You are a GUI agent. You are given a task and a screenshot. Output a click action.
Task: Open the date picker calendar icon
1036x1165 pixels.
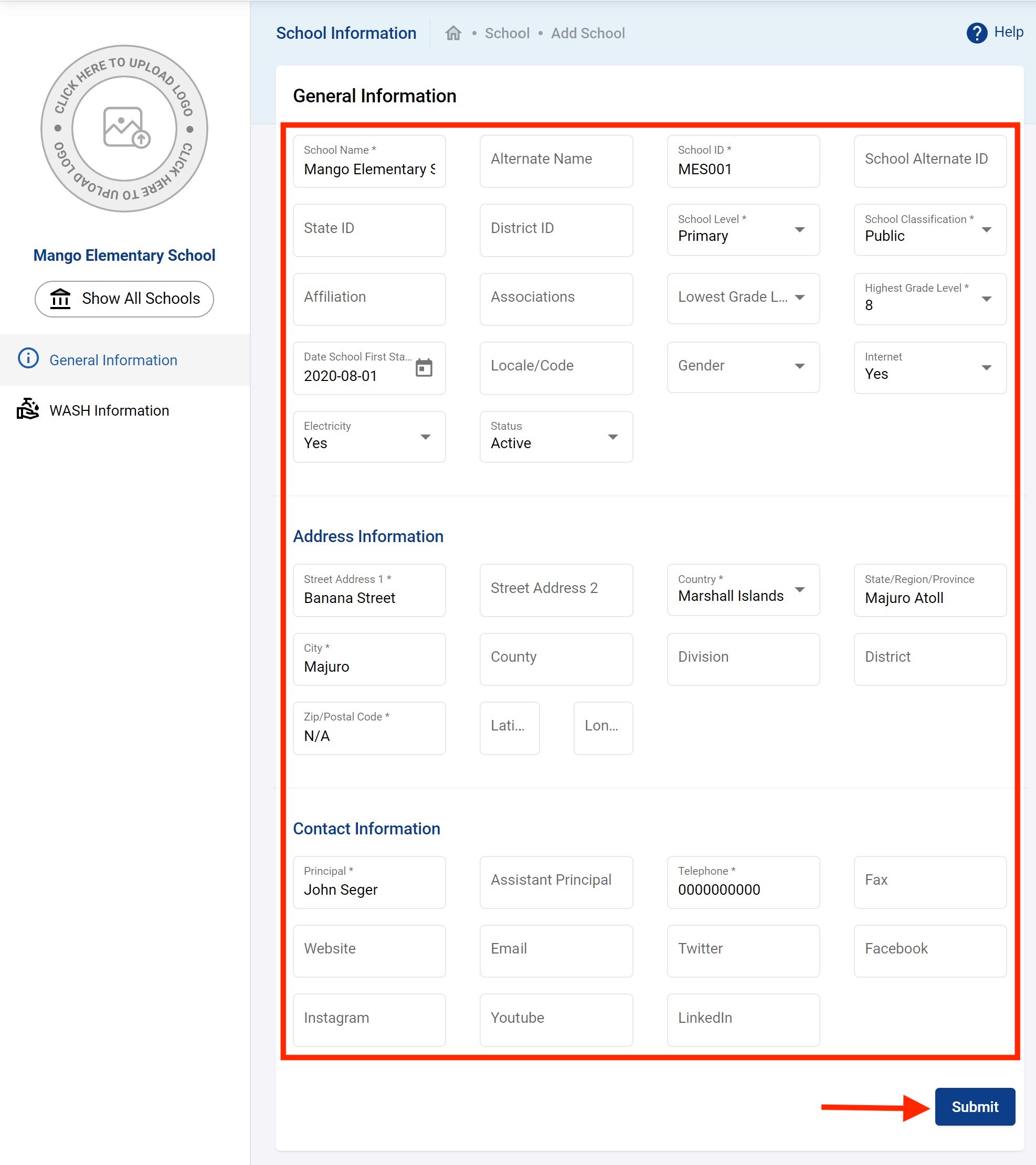click(x=424, y=368)
